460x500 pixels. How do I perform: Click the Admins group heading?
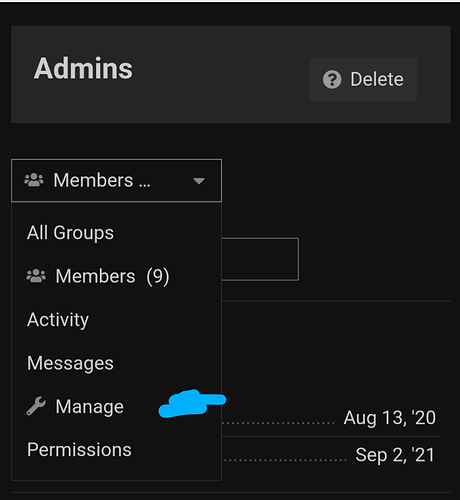point(83,68)
